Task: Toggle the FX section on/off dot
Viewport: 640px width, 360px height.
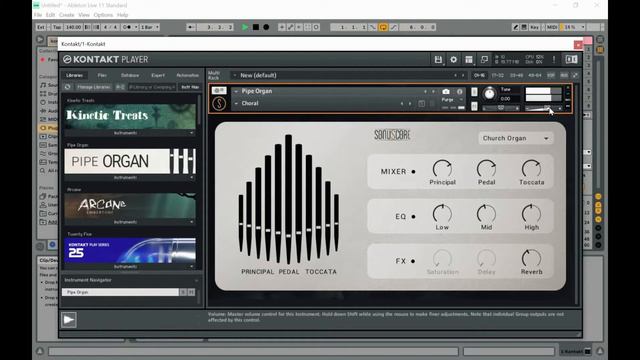Action: 413,261
